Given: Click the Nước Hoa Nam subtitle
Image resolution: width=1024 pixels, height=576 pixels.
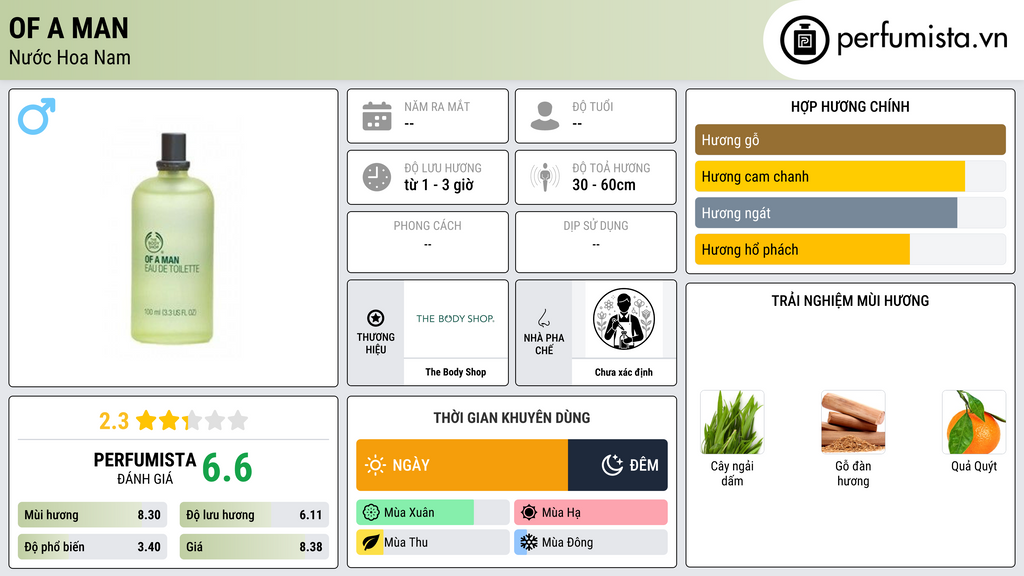Looking at the screenshot, I should (70, 57).
